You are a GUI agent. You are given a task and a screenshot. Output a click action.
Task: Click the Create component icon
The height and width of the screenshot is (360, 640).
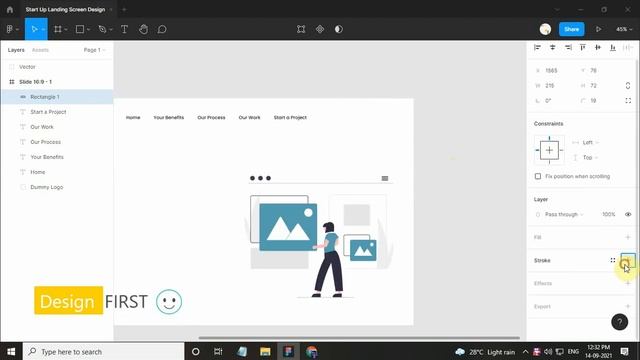click(320, 29)
